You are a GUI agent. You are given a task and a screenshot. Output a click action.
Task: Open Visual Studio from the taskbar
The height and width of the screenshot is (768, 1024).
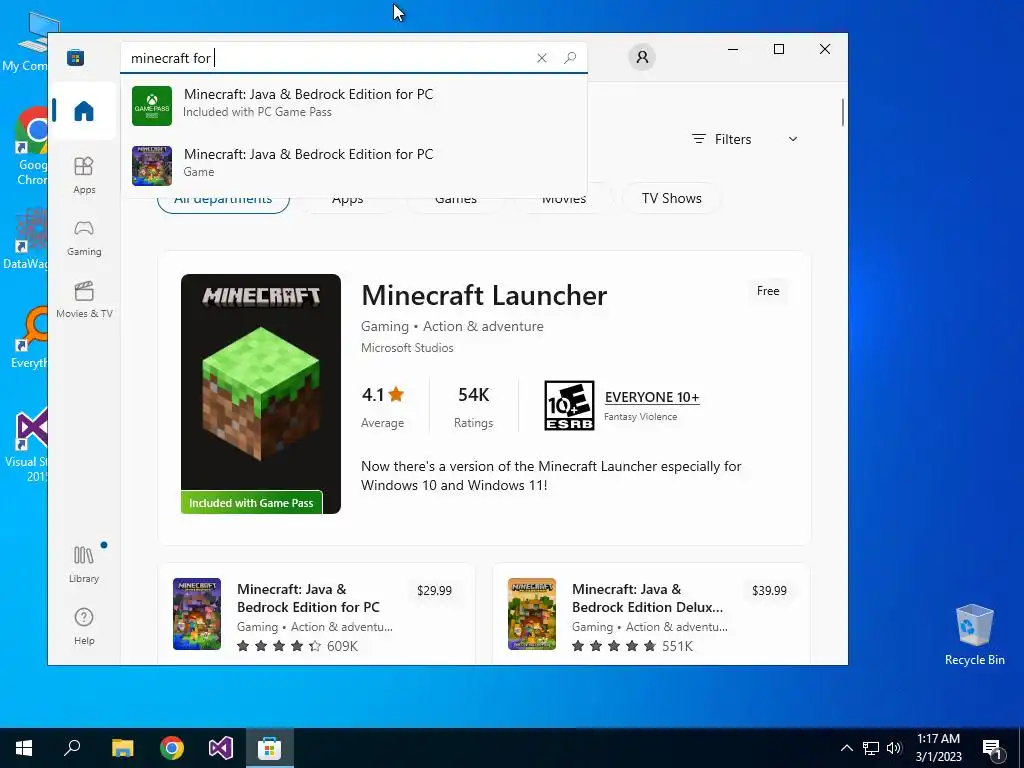pos(221,748)
